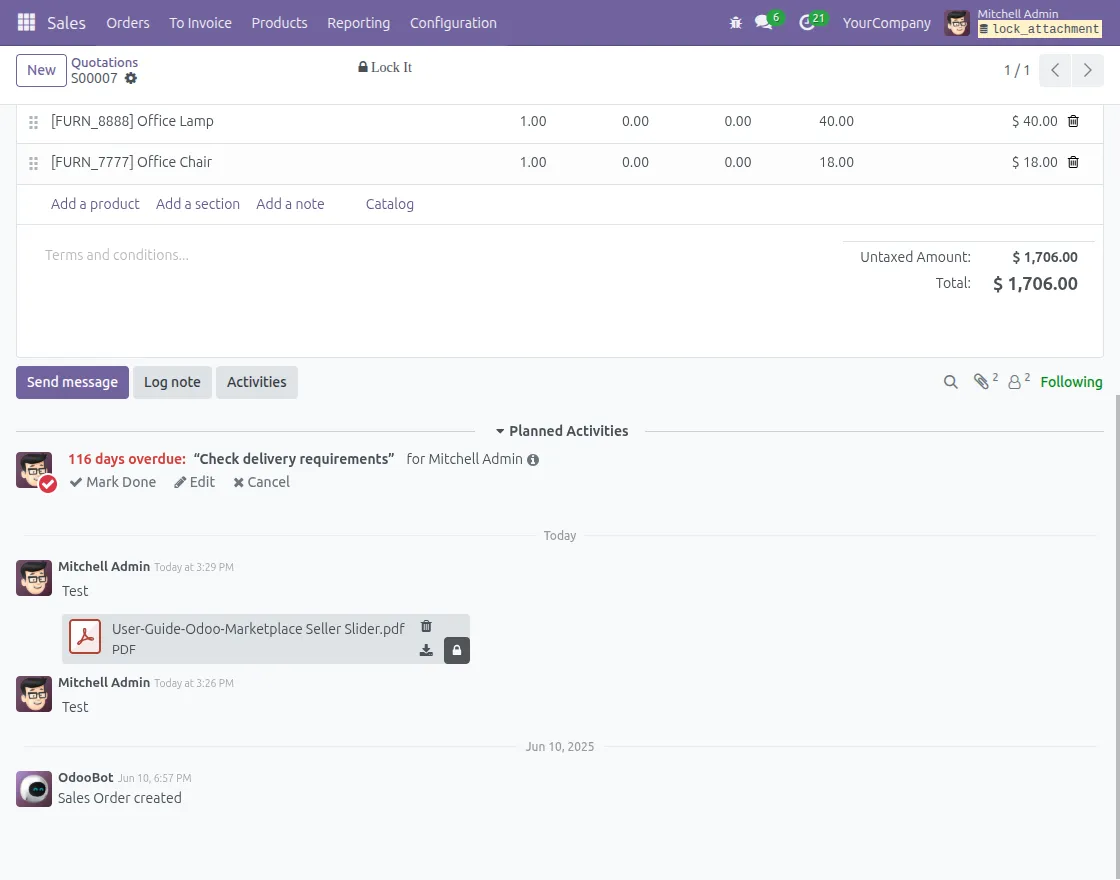Click the Terms and conditions field
Viewport: 1120px width, 880px height.
click(117, 255)
